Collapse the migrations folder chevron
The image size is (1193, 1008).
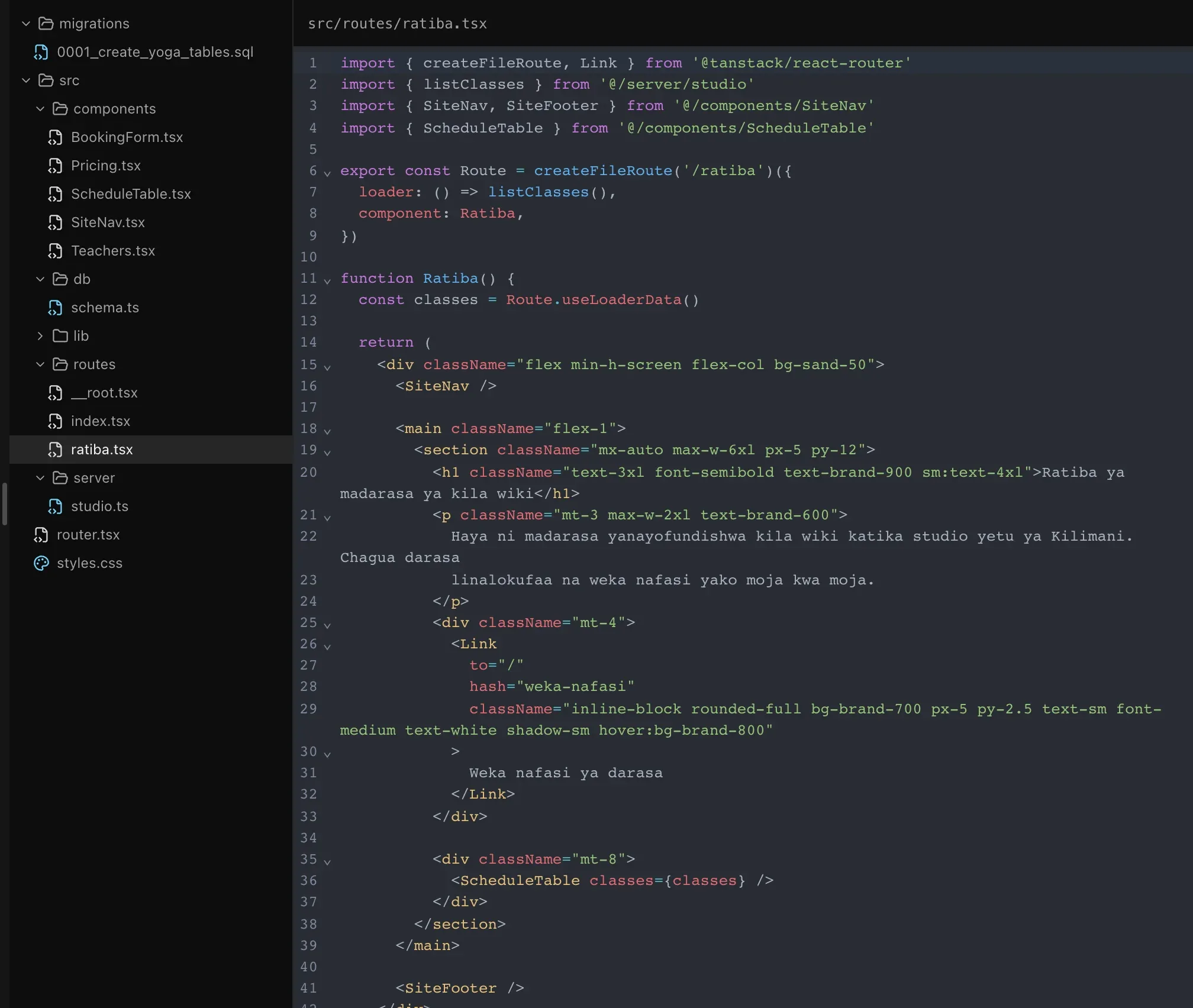26,24
